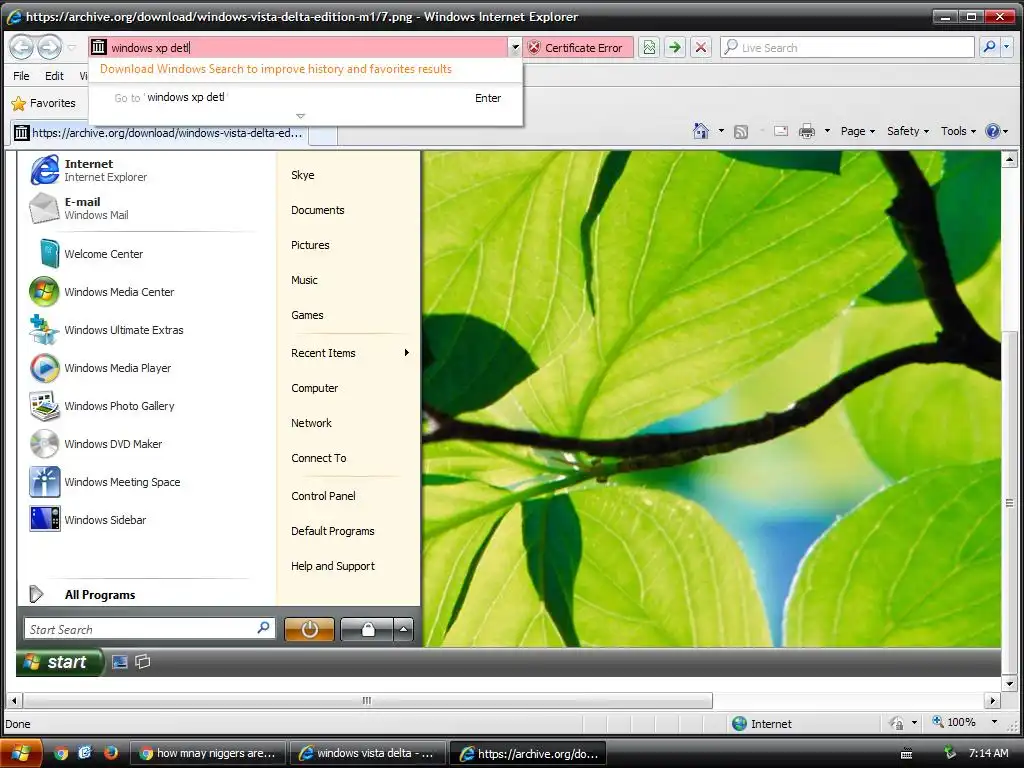Open the Edit menu

[54, 76]
